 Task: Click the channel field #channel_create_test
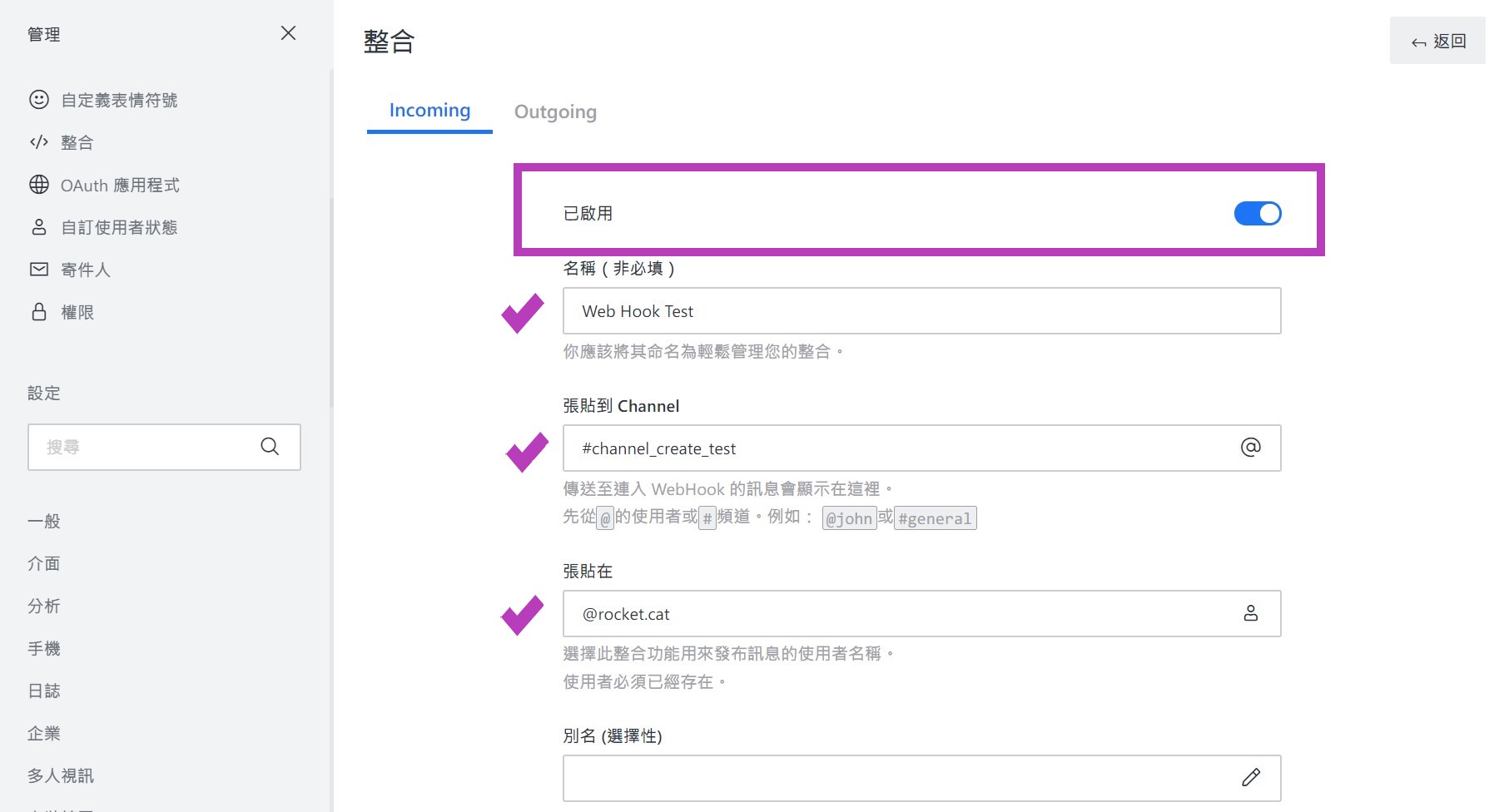coord(921,448)
